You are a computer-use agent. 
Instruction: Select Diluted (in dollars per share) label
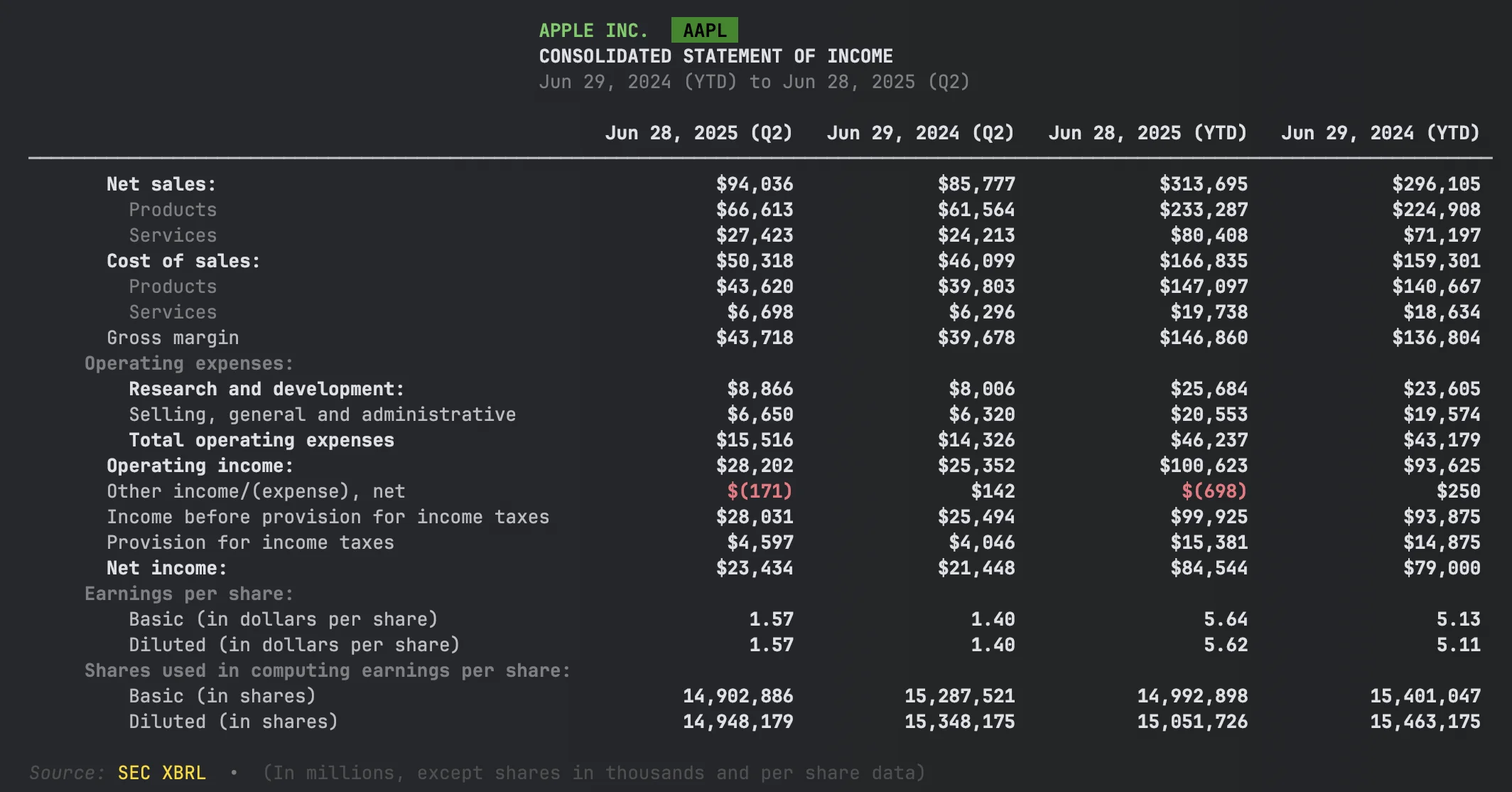294,645
